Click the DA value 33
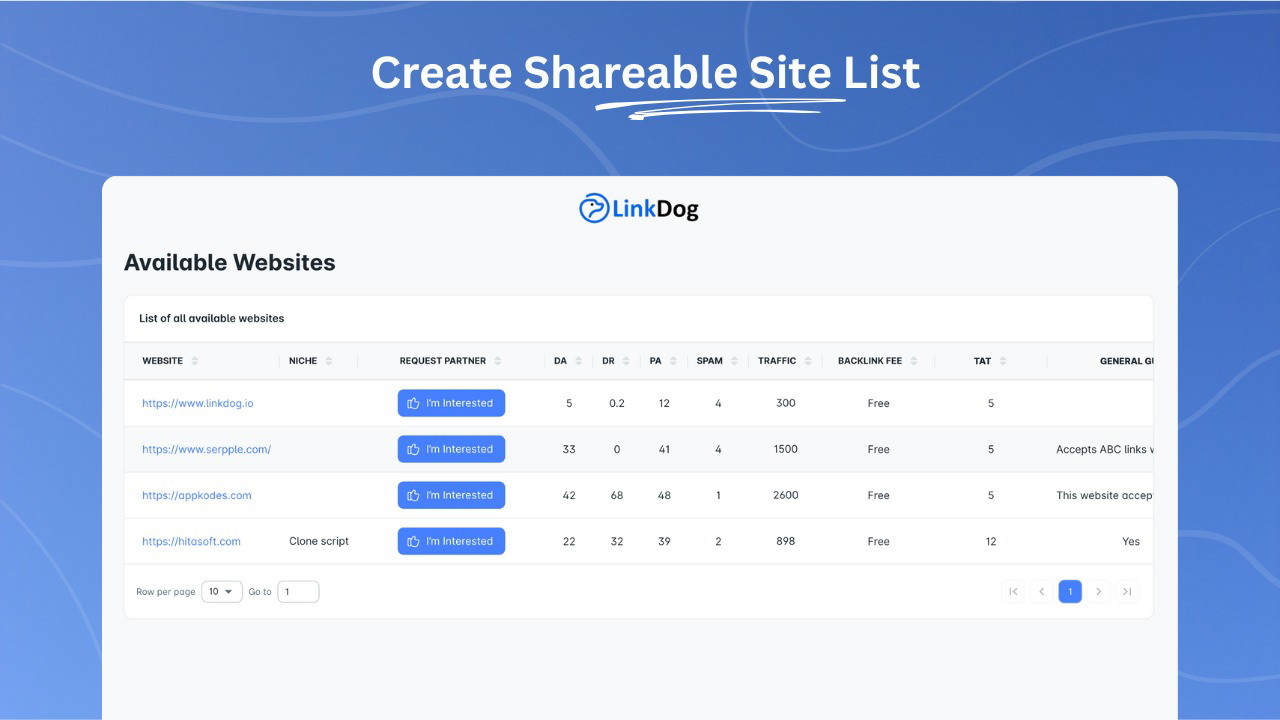 (x=569, y=449)
